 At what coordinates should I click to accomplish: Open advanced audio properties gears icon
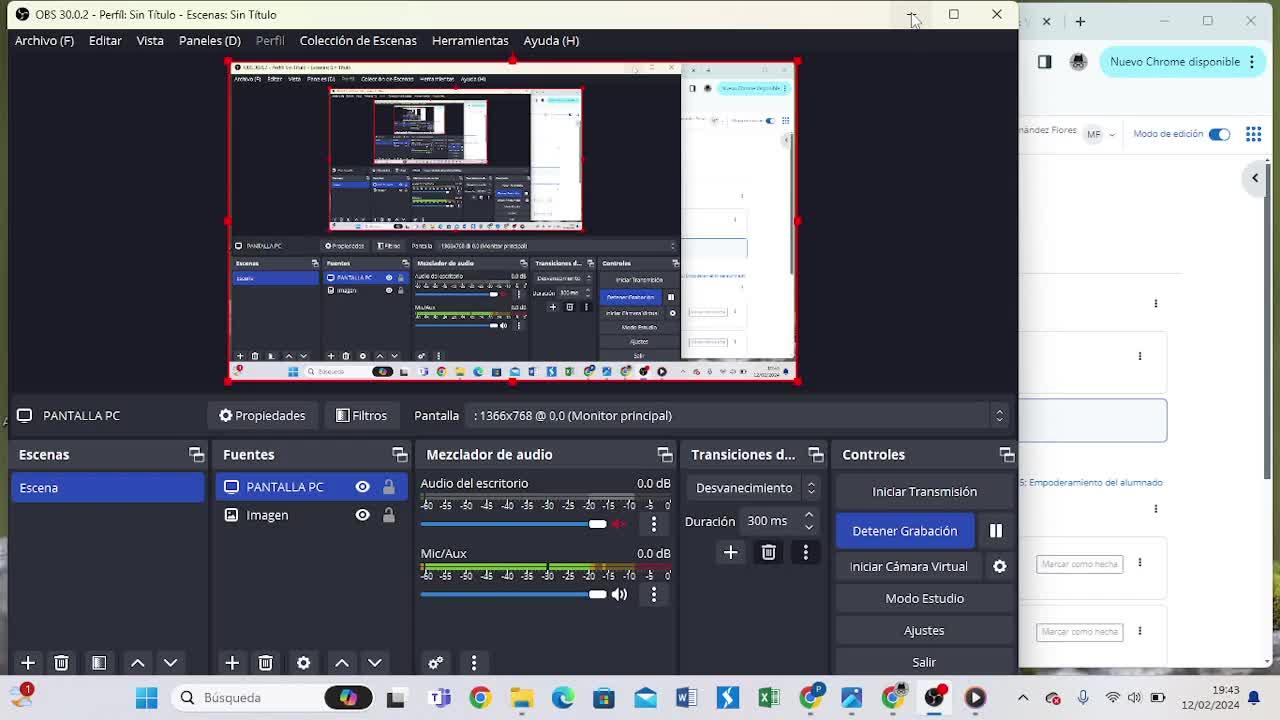[436, 663]
